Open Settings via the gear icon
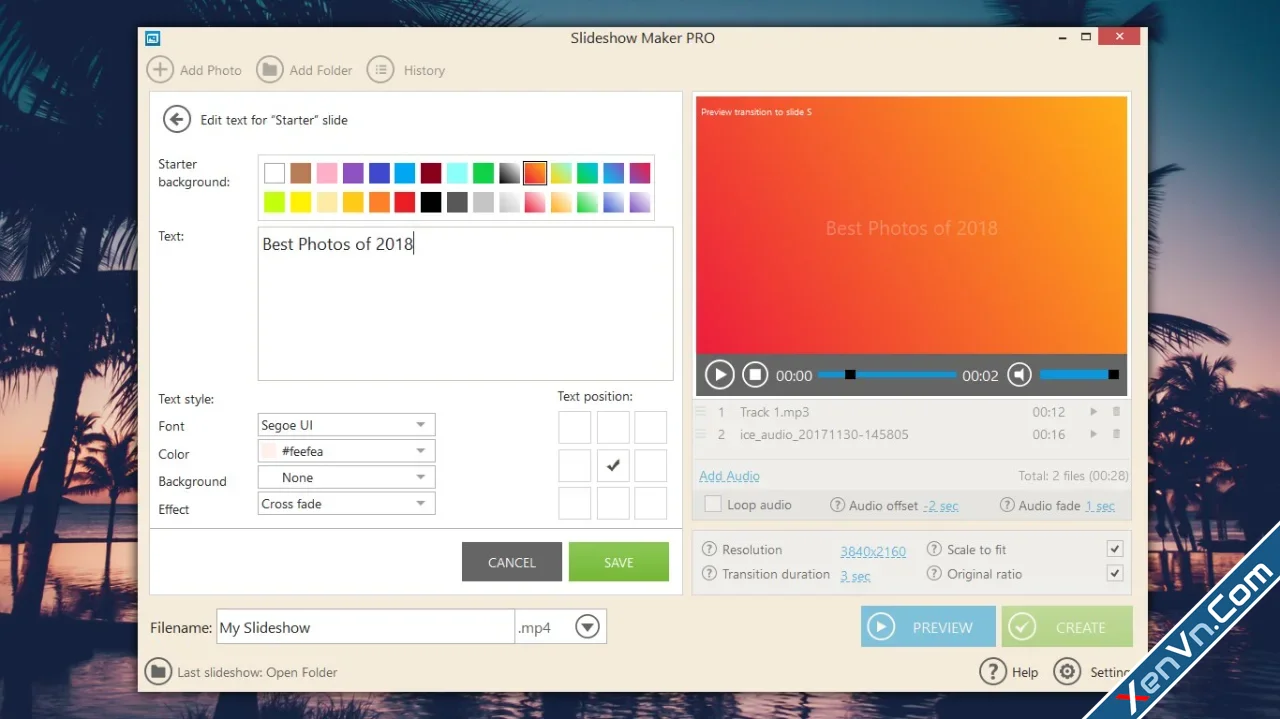This screenshot has height=719, width=1280. pos(1068,672)
